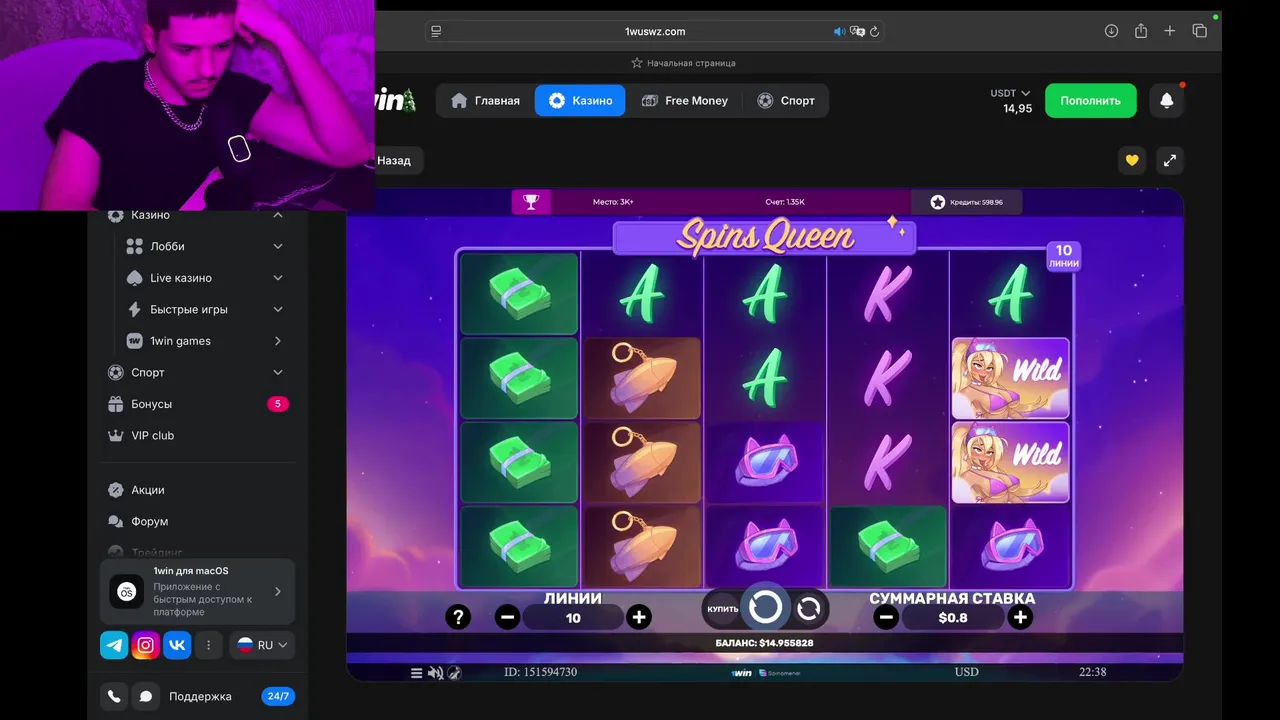The image size is (1280, 720).
Task: Click the 1win games logo icon
Action: click(135, 341)
